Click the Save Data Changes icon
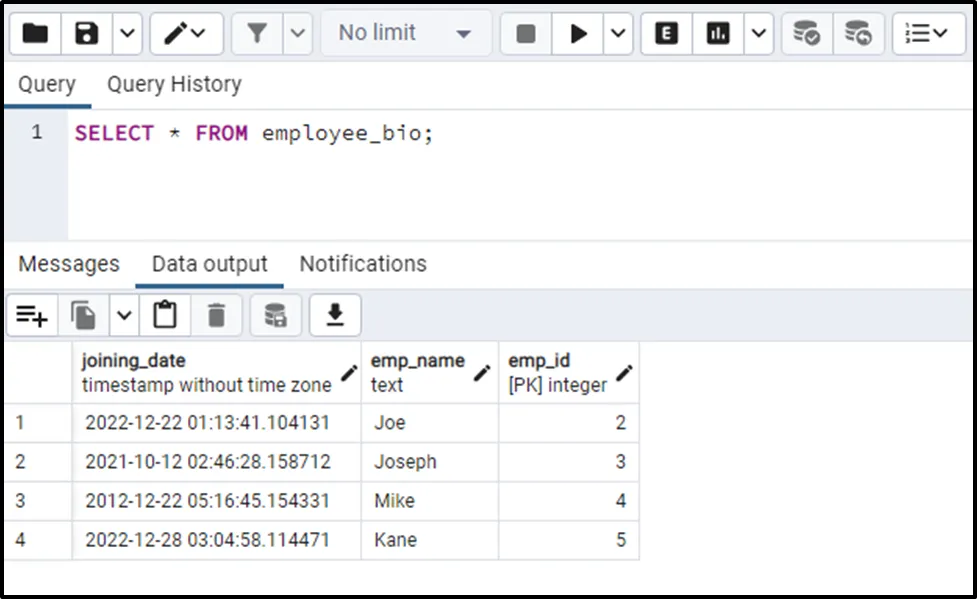Screen dimensions: 977x599 275,316
